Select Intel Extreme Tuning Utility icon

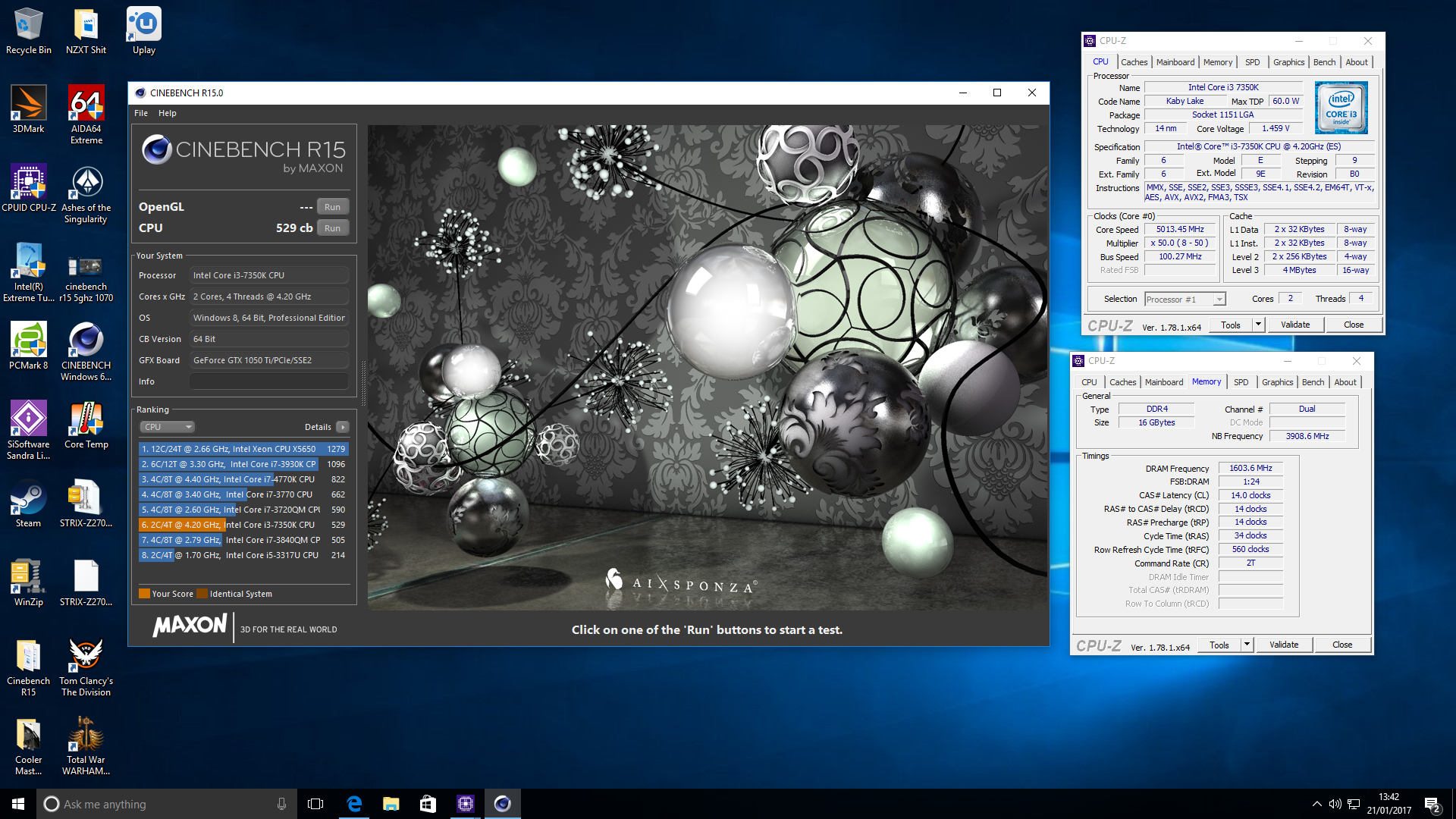tap(28, 272)
